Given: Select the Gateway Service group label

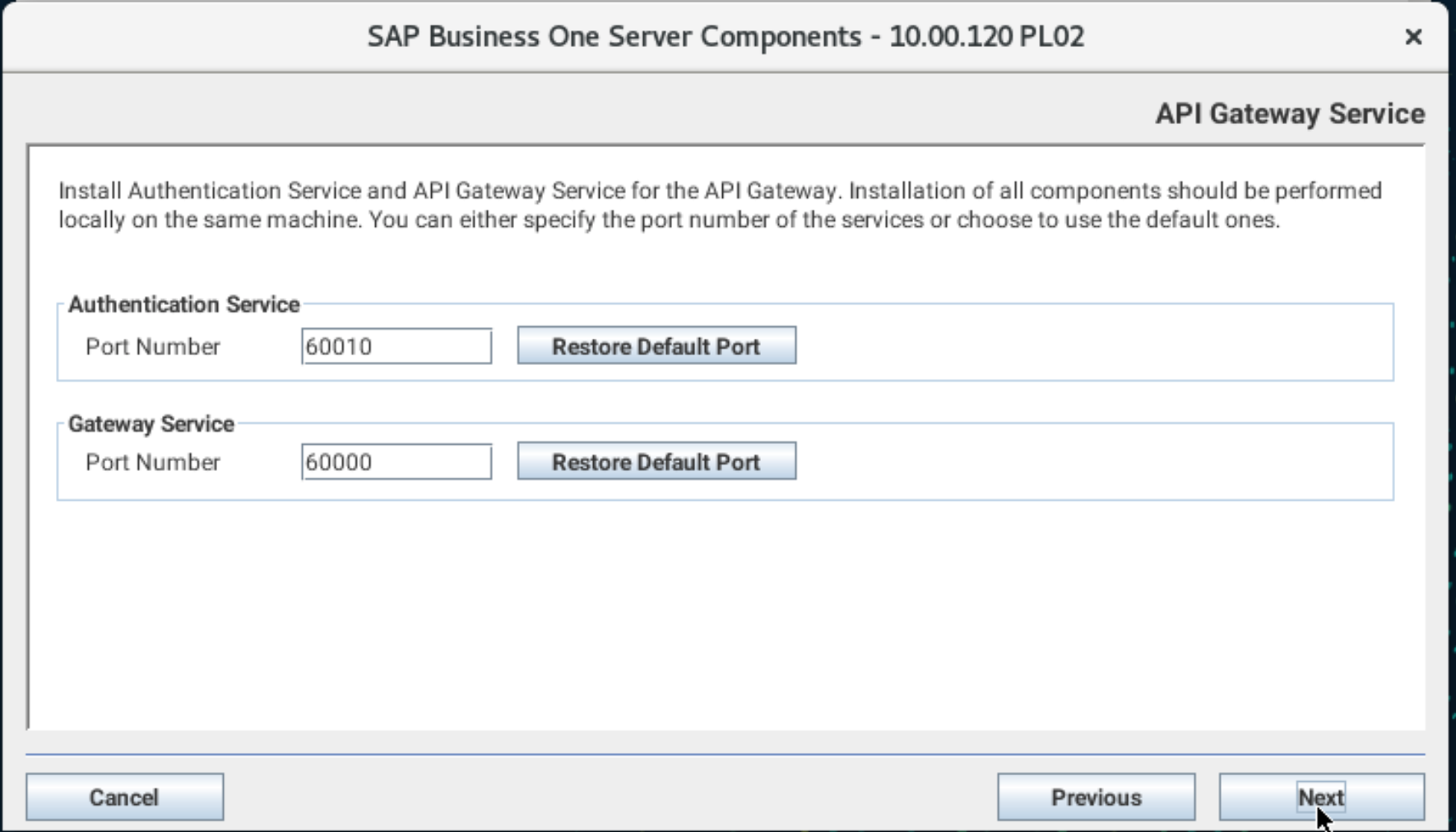Looking at the screenshot, I should click(151, 423).
